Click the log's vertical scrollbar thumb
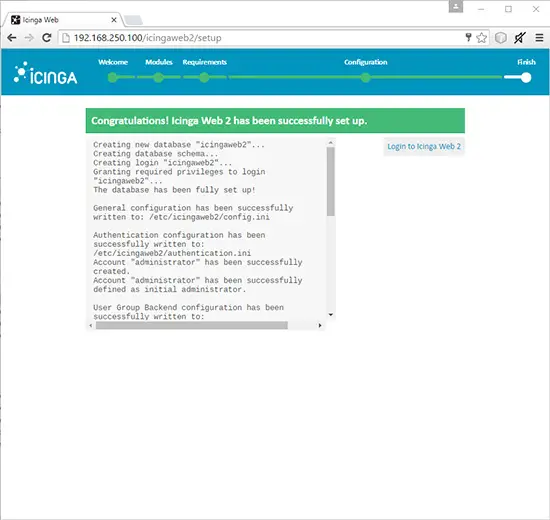This screenshot has width=550, height=520. [x=330, y=181]
